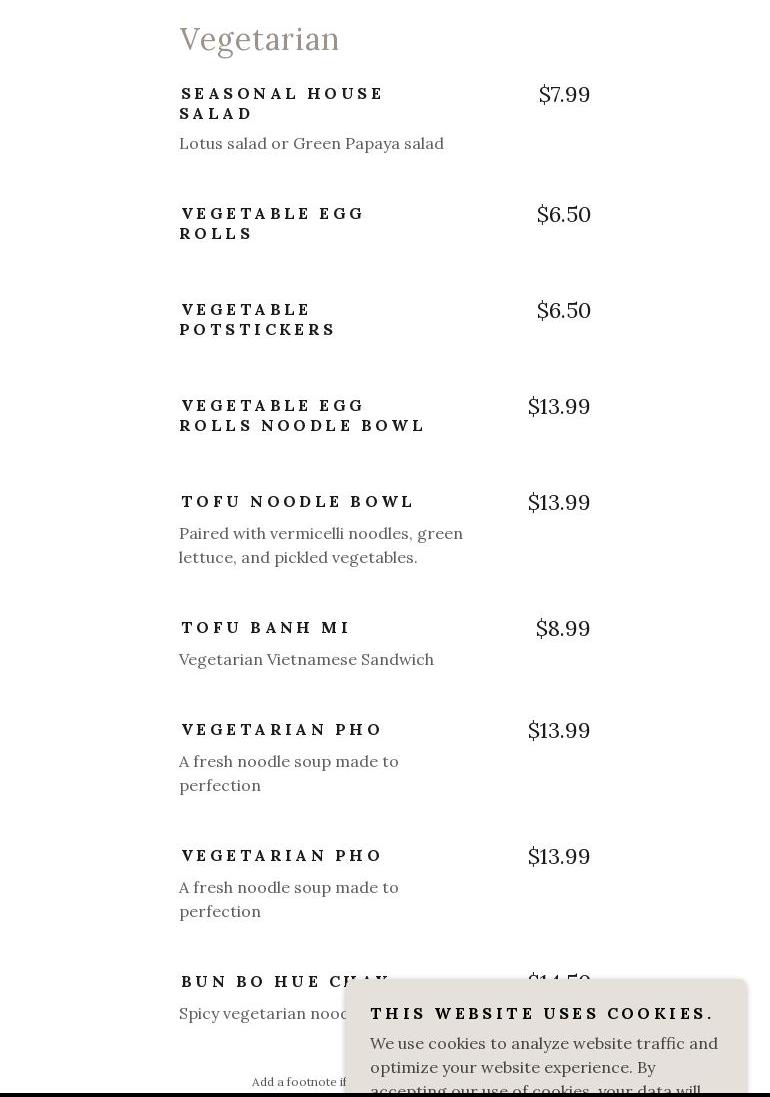Click the cookie notice body text

(543, 1055)
